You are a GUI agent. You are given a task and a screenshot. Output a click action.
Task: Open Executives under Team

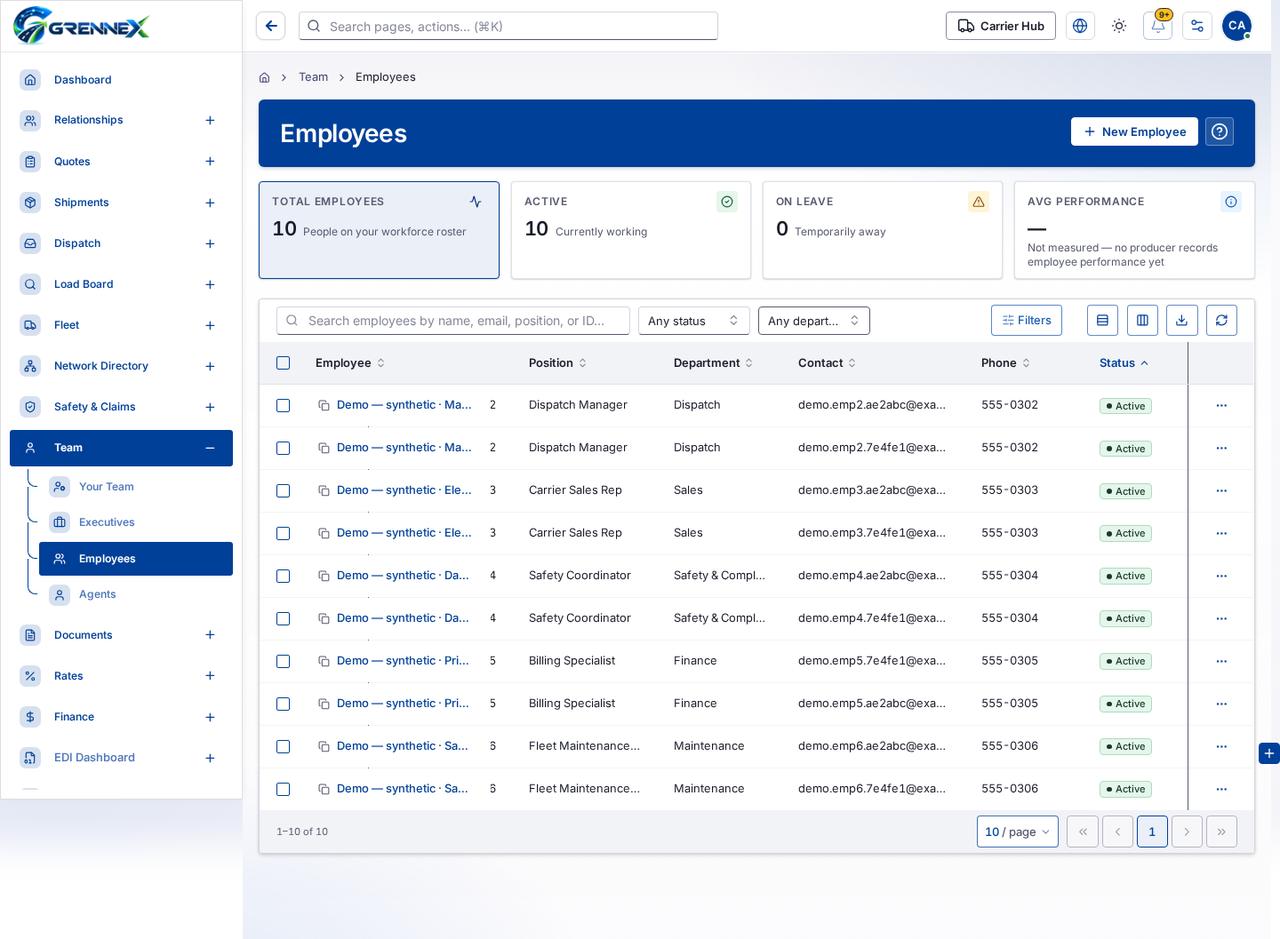[136, 522]
